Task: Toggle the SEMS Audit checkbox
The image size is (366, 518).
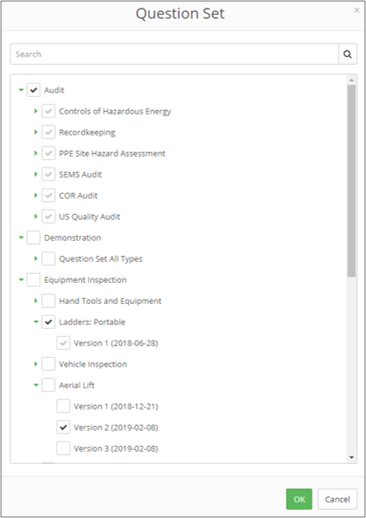Action: (48, 174)
